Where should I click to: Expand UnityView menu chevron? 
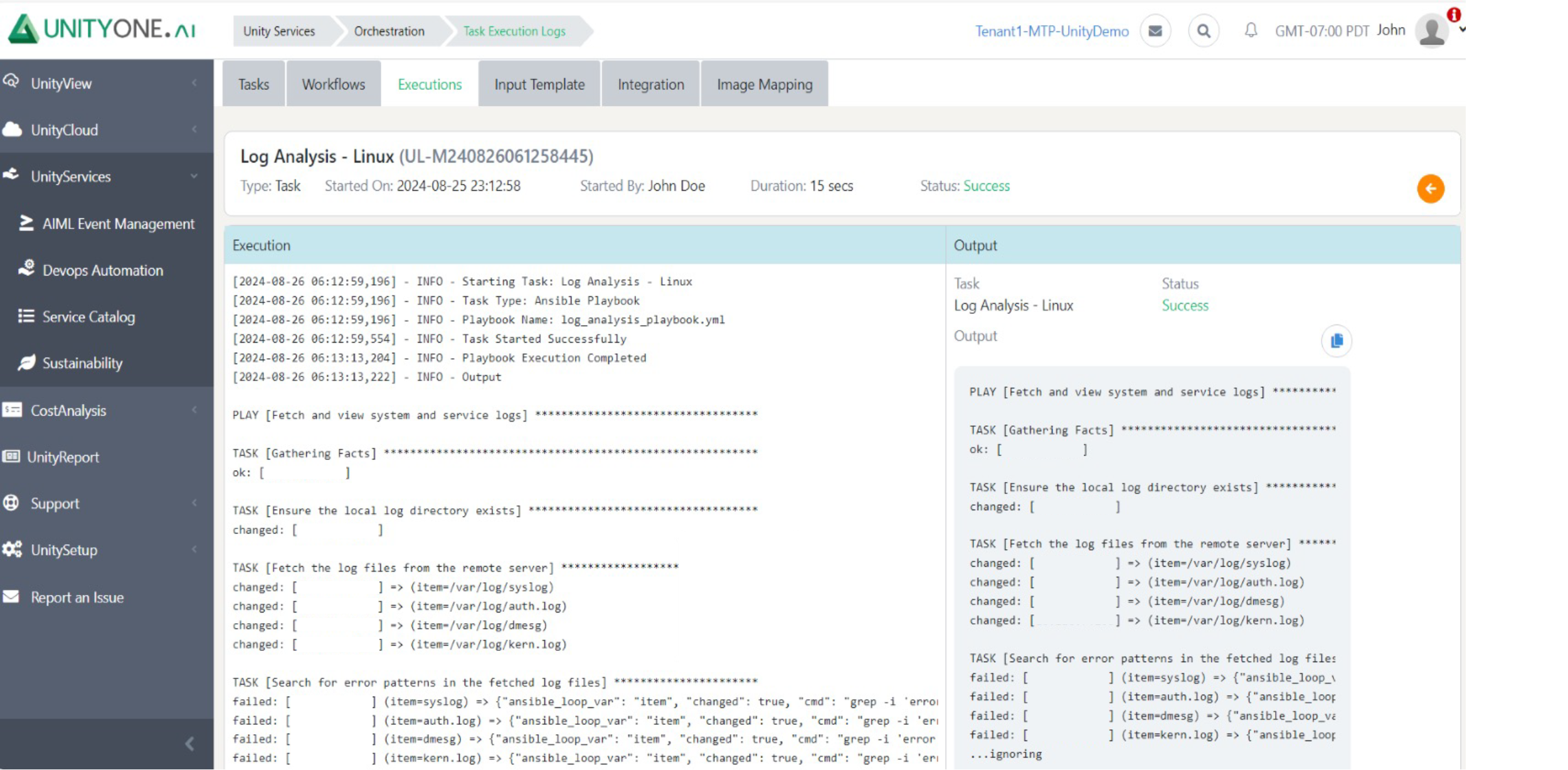(x=194, y=82)
